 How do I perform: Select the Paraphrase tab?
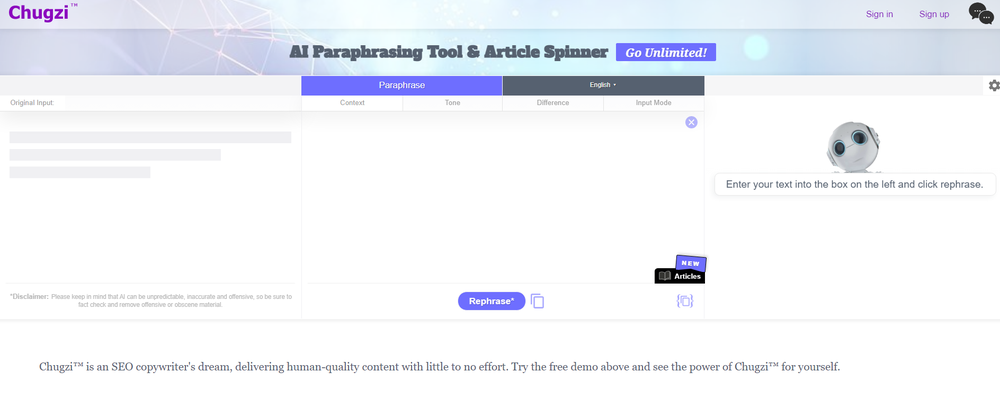pyautogui.click(x=401, y=85)
